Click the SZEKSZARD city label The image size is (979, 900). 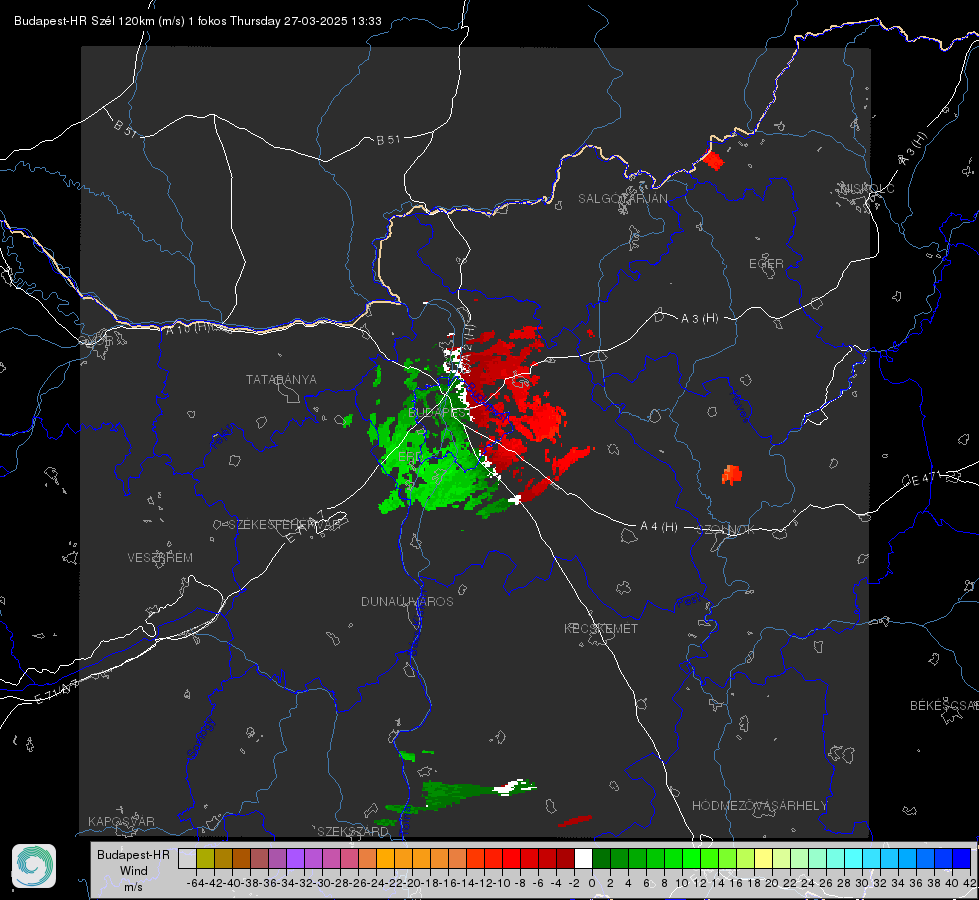coord(353,831)
